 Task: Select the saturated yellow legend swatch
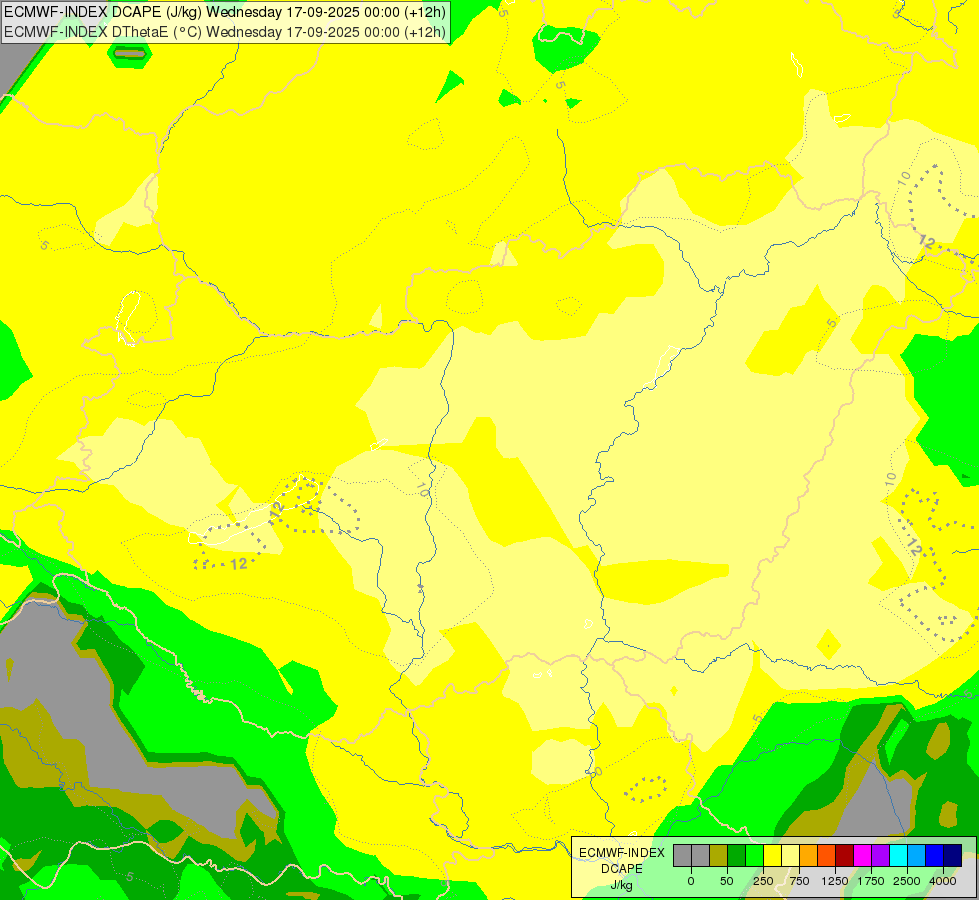click(773, 856)
